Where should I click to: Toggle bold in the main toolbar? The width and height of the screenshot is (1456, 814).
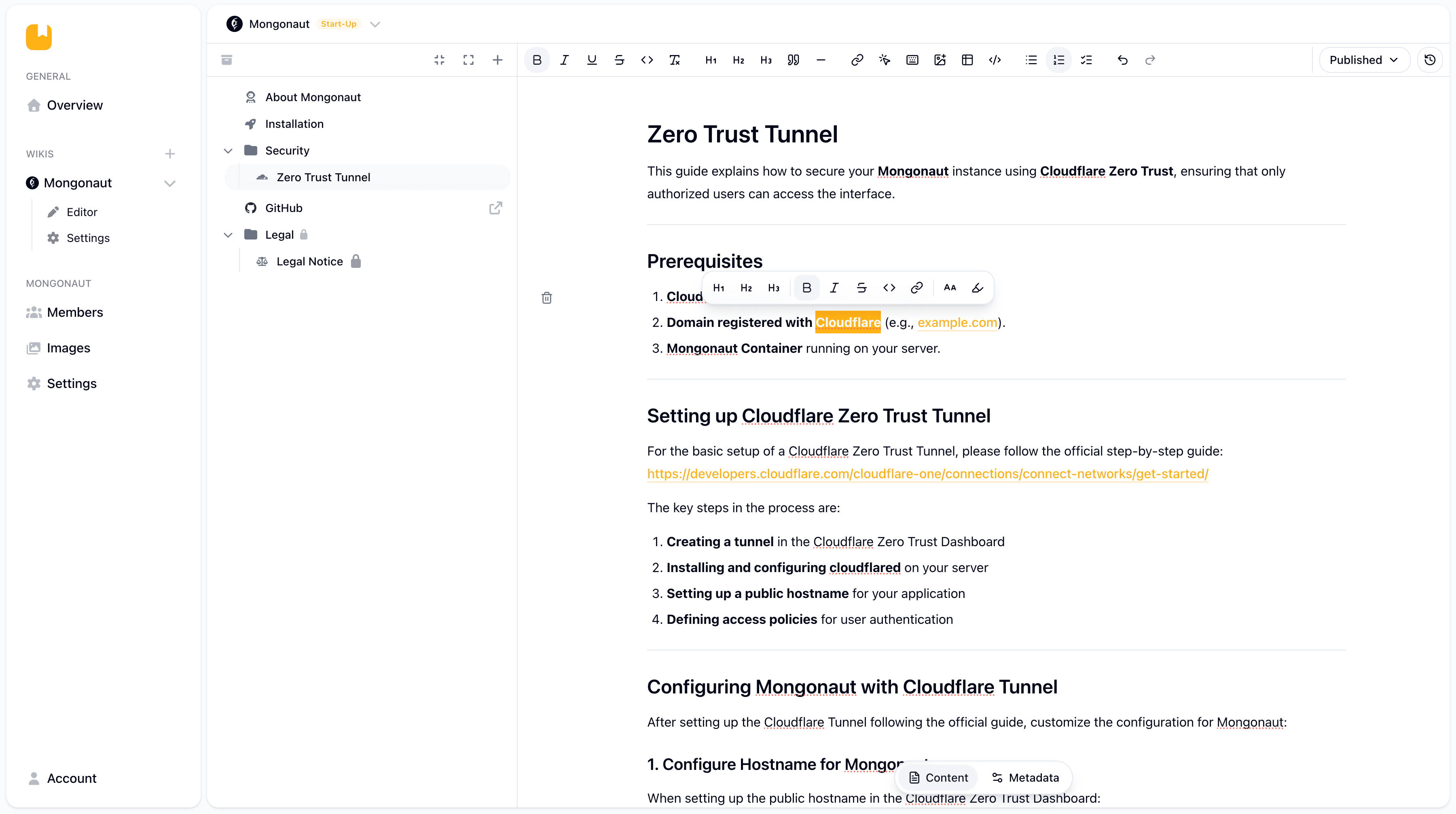[x=536, y=60]
